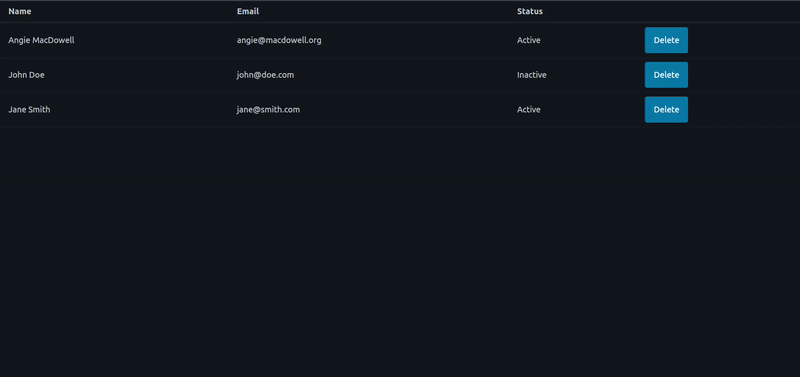Click blank space right of Angie's Delete button
This screenshot has width=800, height=377.
744,40
